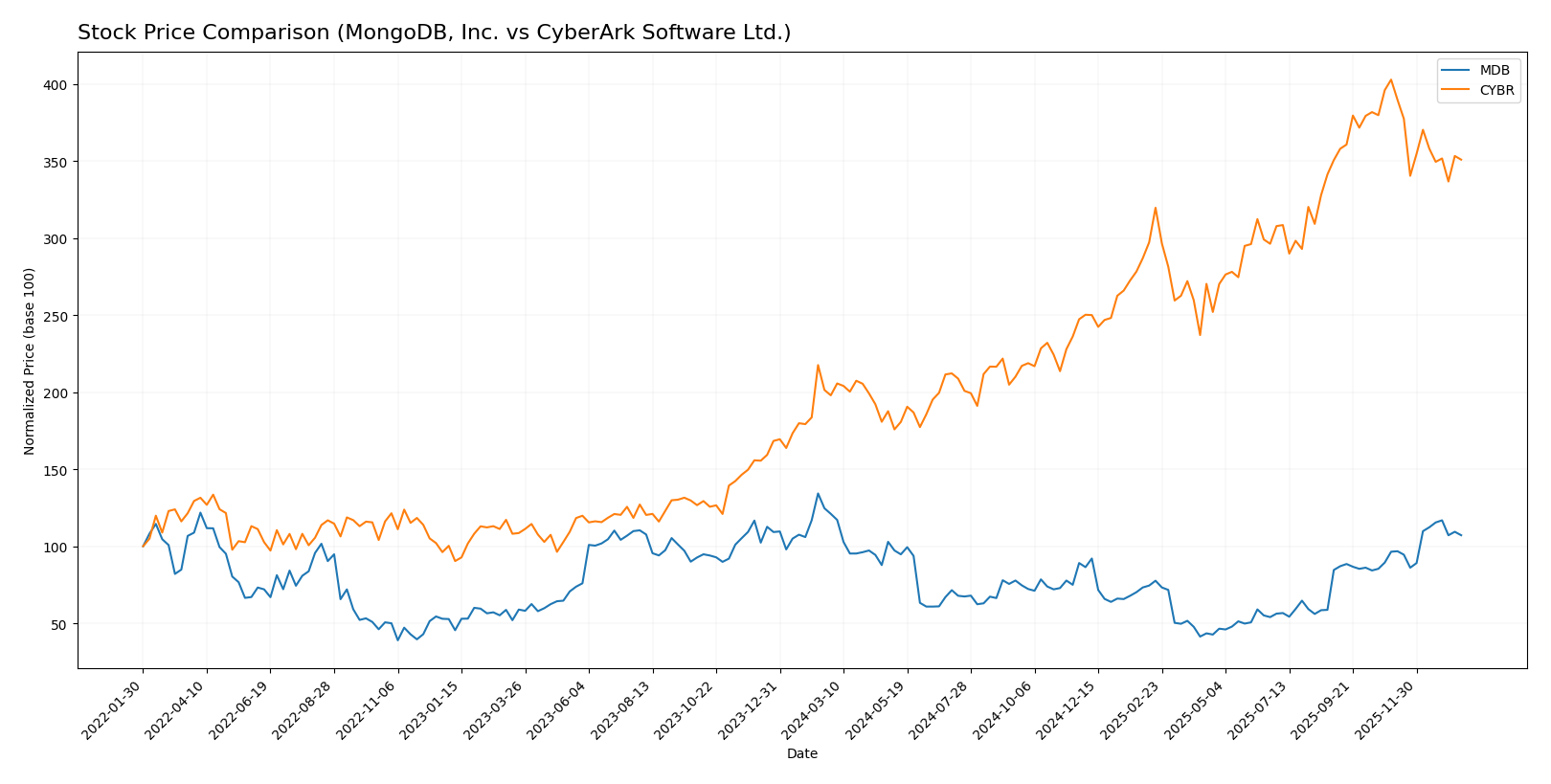This screenshot has width=1551, height=784.
Task: Click the 50 y-axis tick label
Action: point(59,624)
